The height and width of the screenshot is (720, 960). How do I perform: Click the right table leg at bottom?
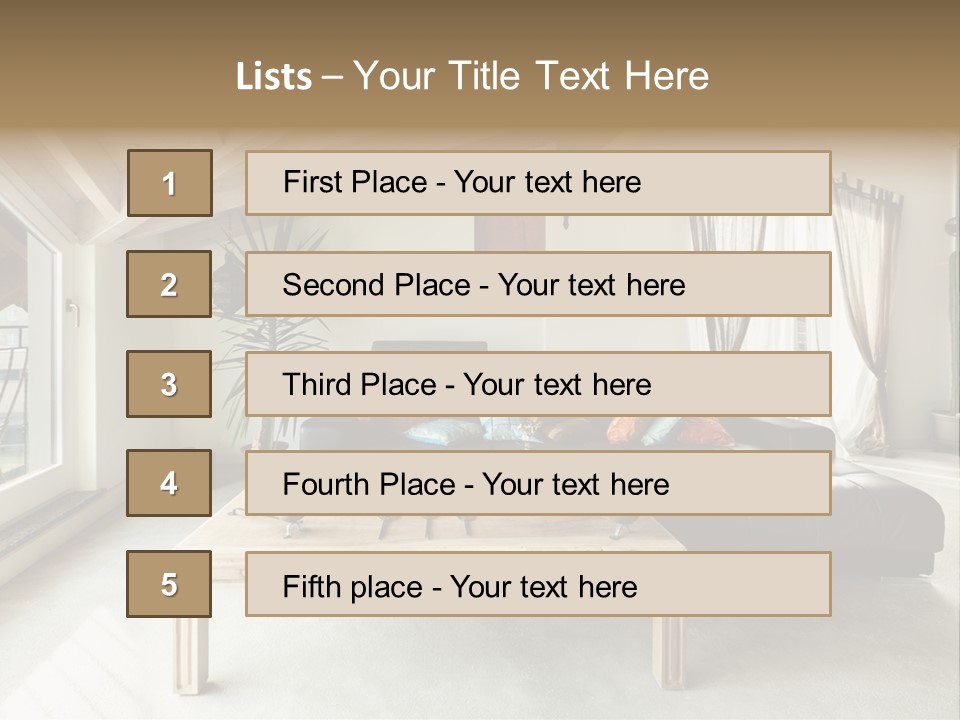tap(672, 653)
